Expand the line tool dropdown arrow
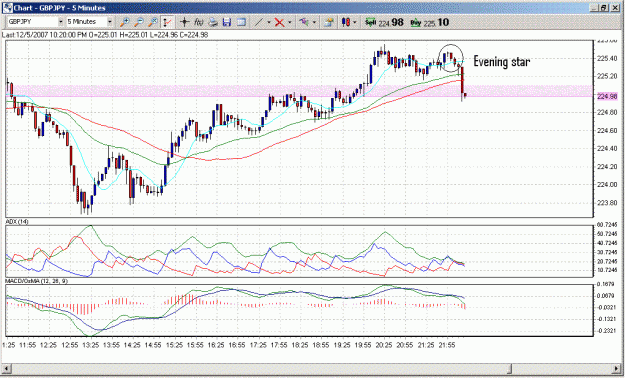The image size is (625, 378). 269,23
